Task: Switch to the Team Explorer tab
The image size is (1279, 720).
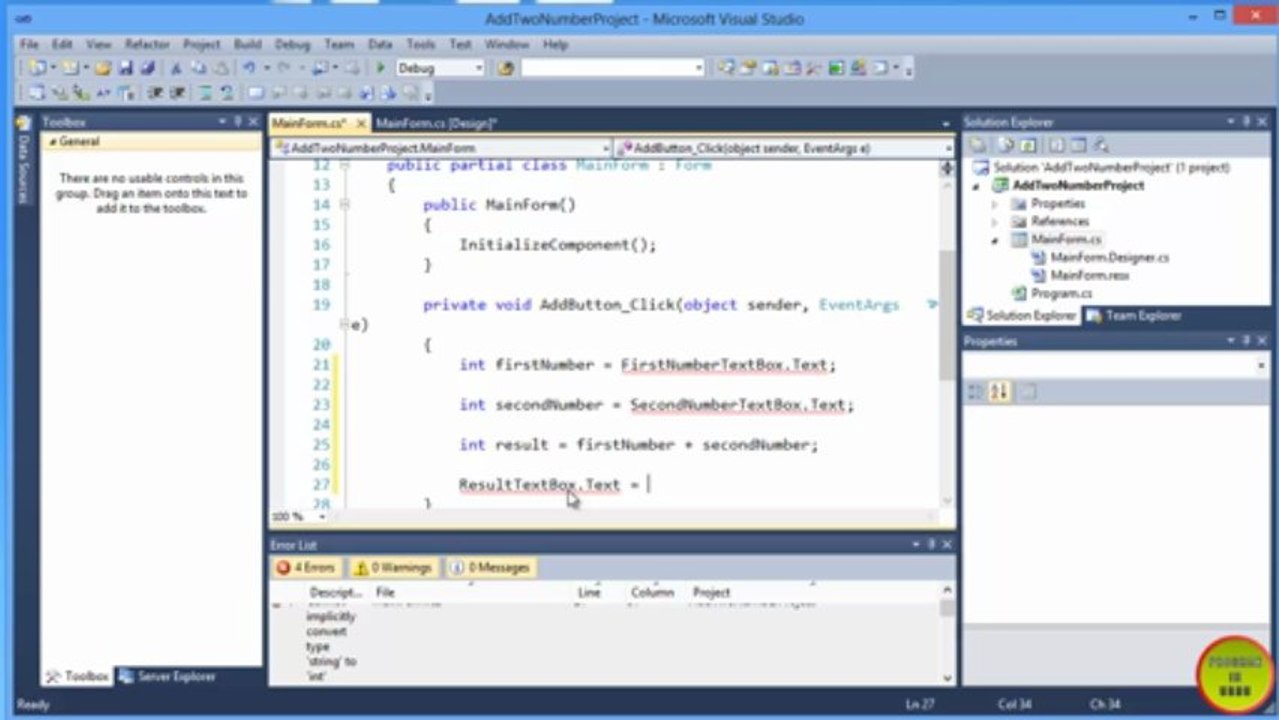Action: [1133, 316]
